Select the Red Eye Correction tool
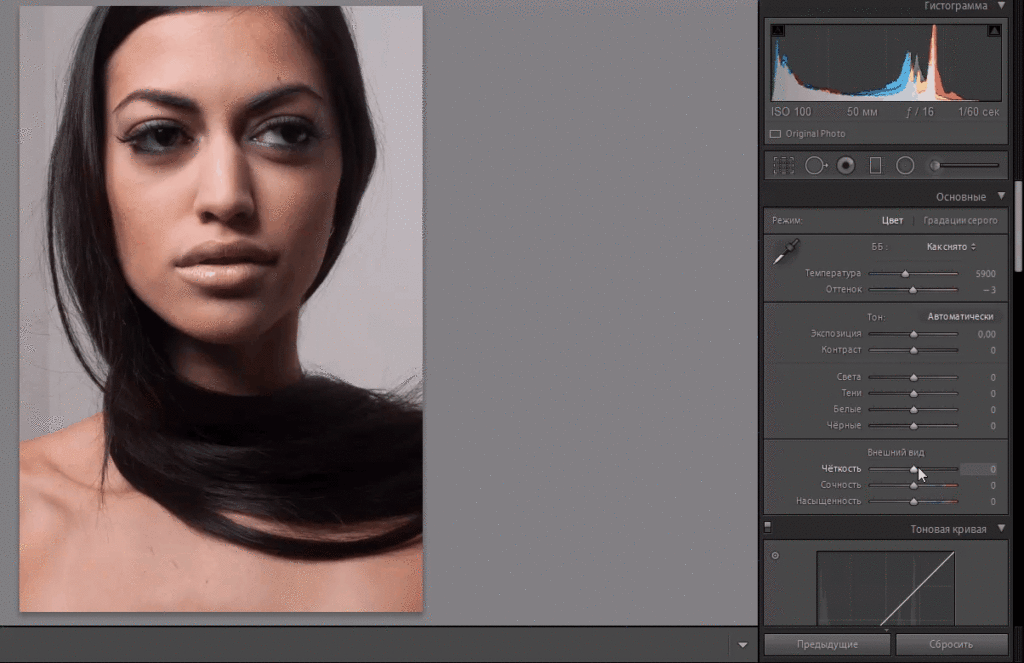 coord(846,166)
